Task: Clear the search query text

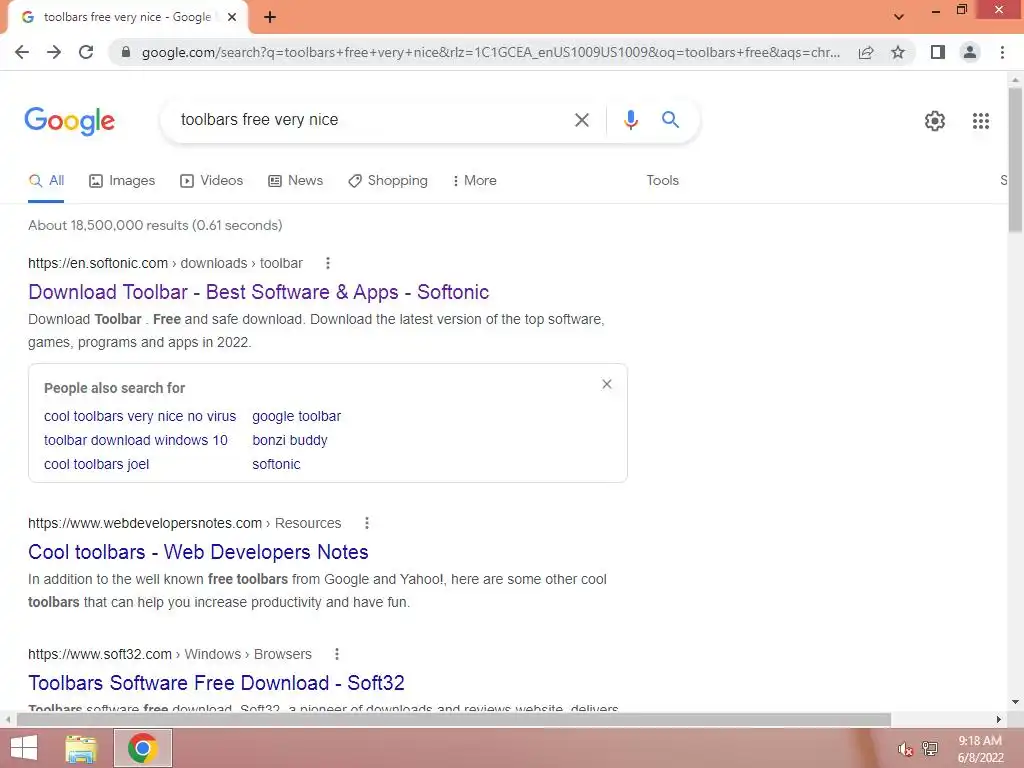Action: [x=581, y=120]
